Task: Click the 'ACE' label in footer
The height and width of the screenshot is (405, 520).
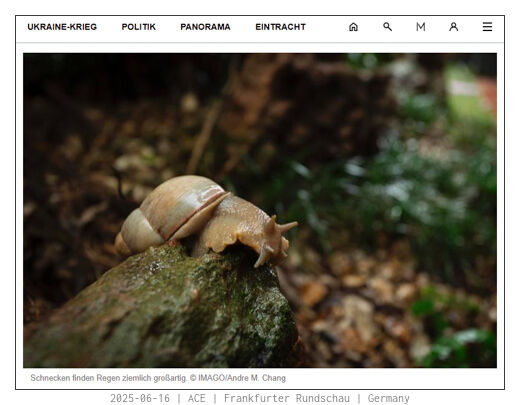Action: (197, 398)
